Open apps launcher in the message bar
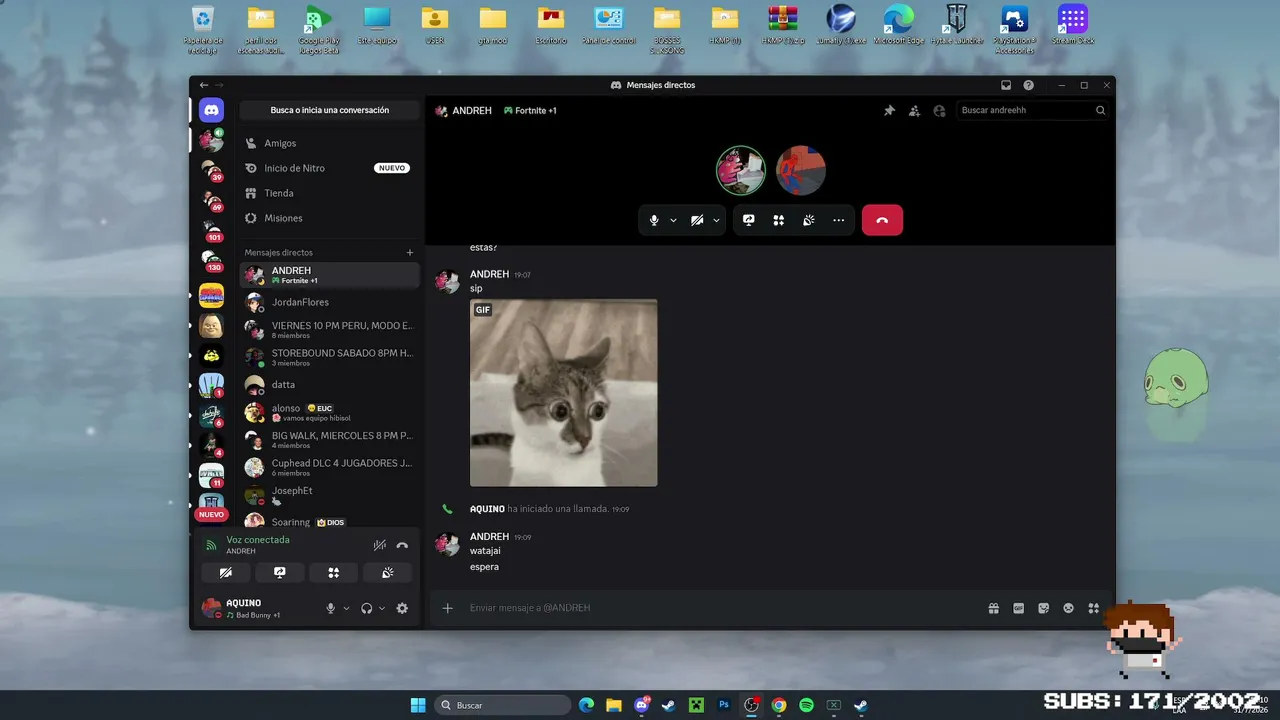The height and width of the screenshot is (720, 1280). pyautogui.click(x=1094, y=608)
